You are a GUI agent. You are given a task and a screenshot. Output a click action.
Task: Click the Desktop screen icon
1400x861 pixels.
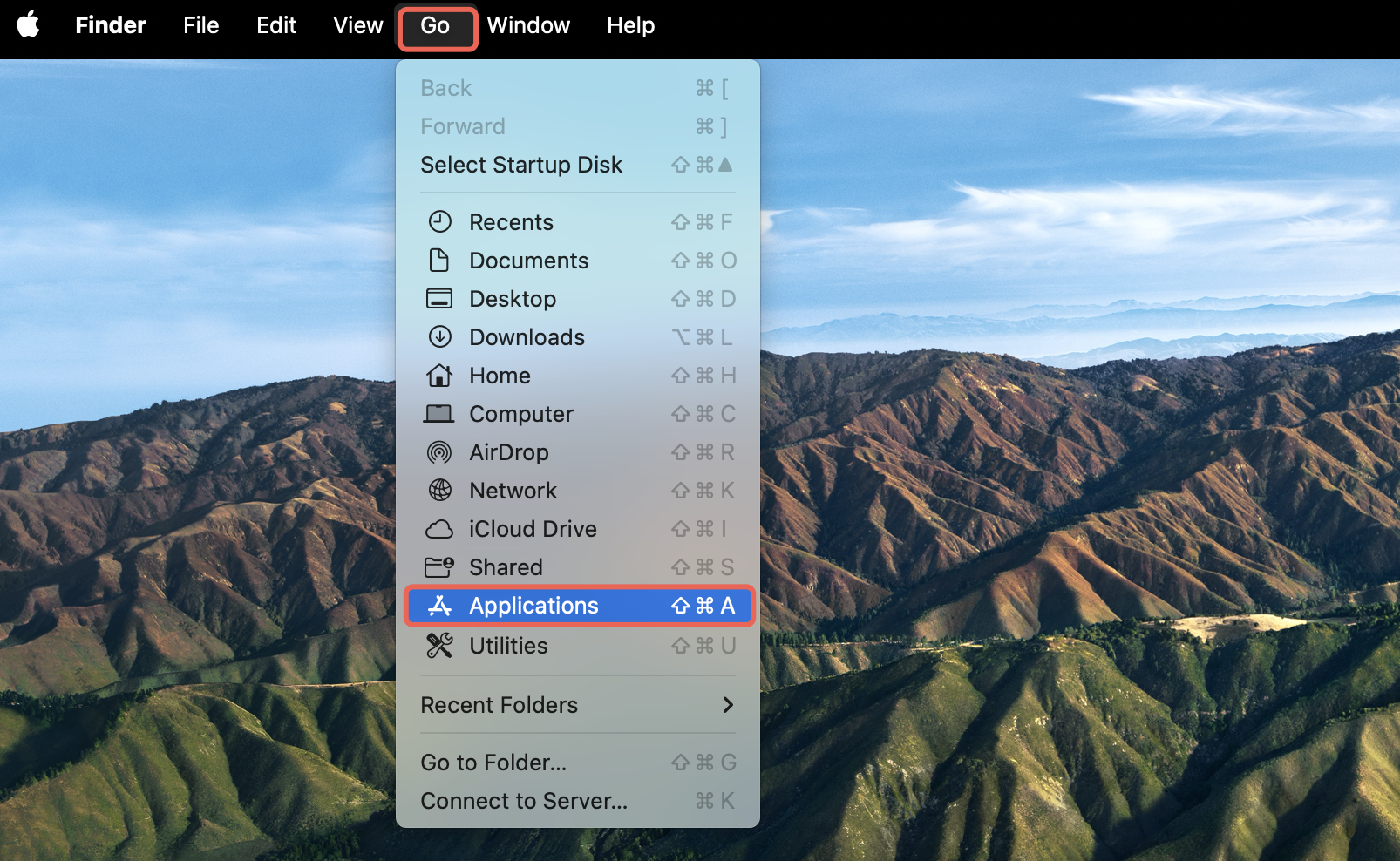(439, 299)
